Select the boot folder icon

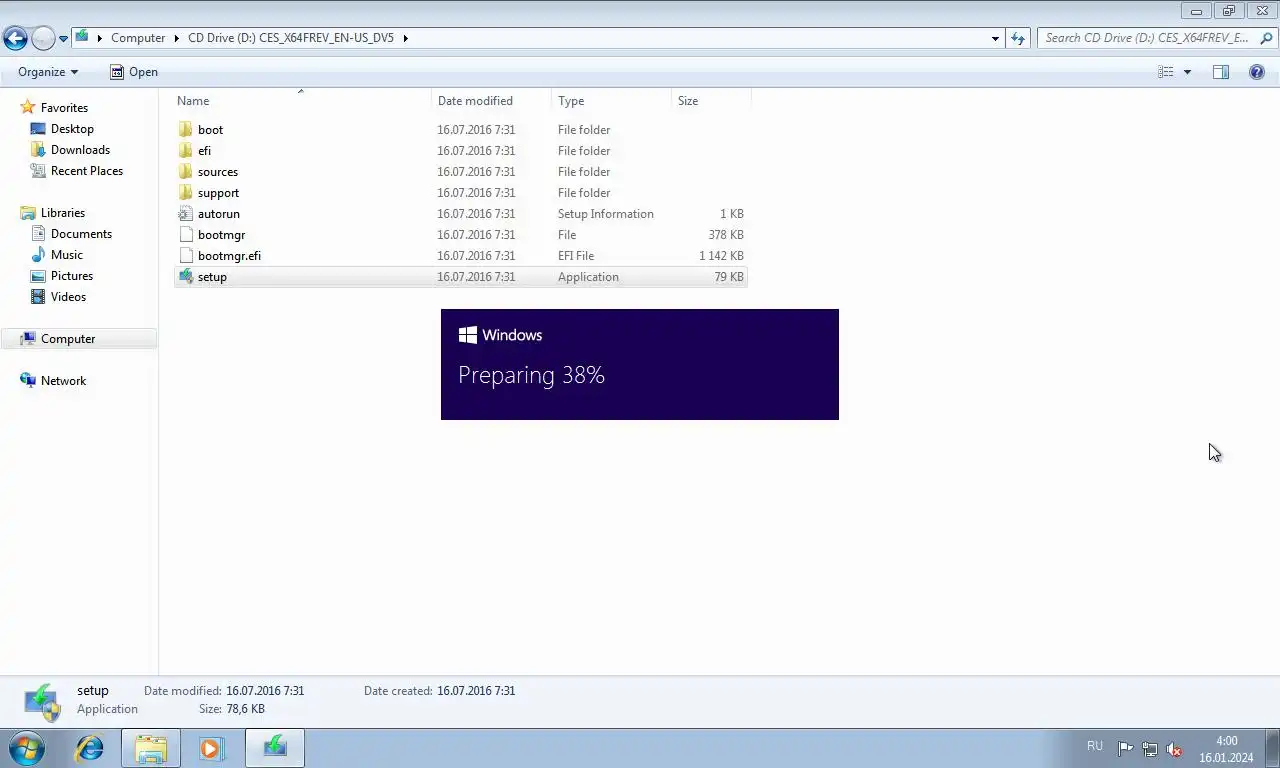click(185, 130)
